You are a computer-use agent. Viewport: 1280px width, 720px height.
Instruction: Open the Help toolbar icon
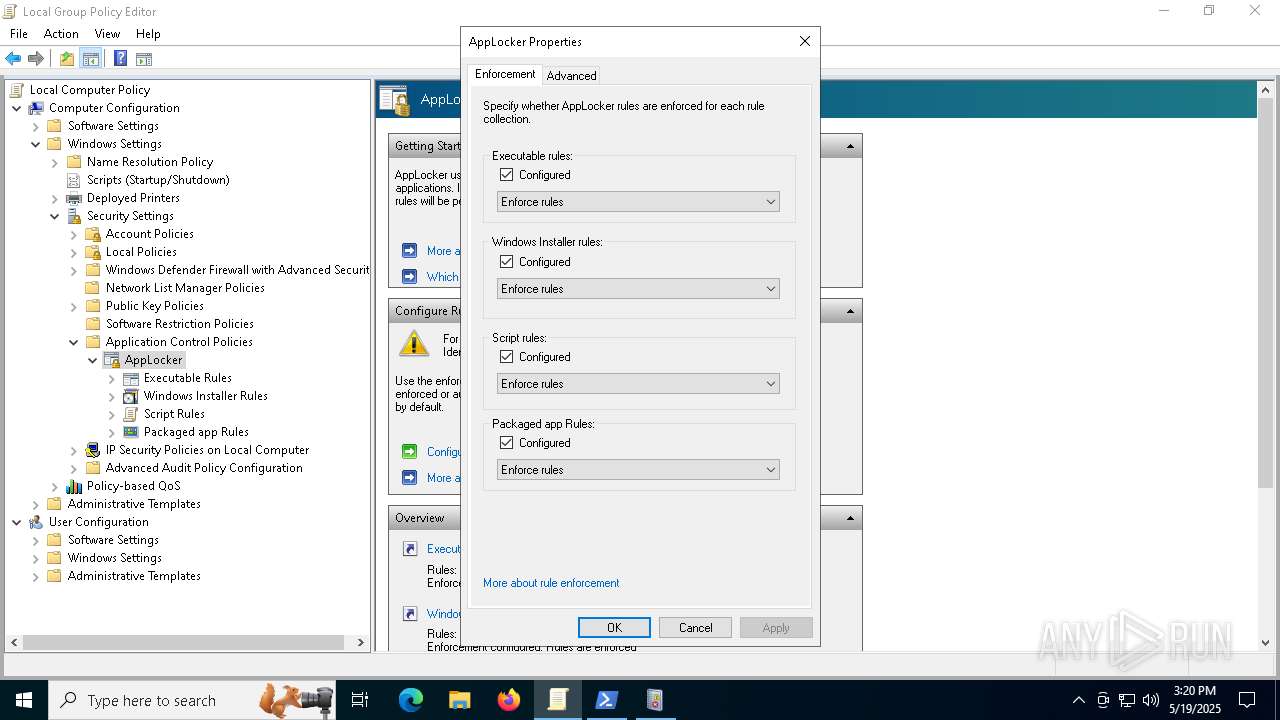(x=120, y=59)
